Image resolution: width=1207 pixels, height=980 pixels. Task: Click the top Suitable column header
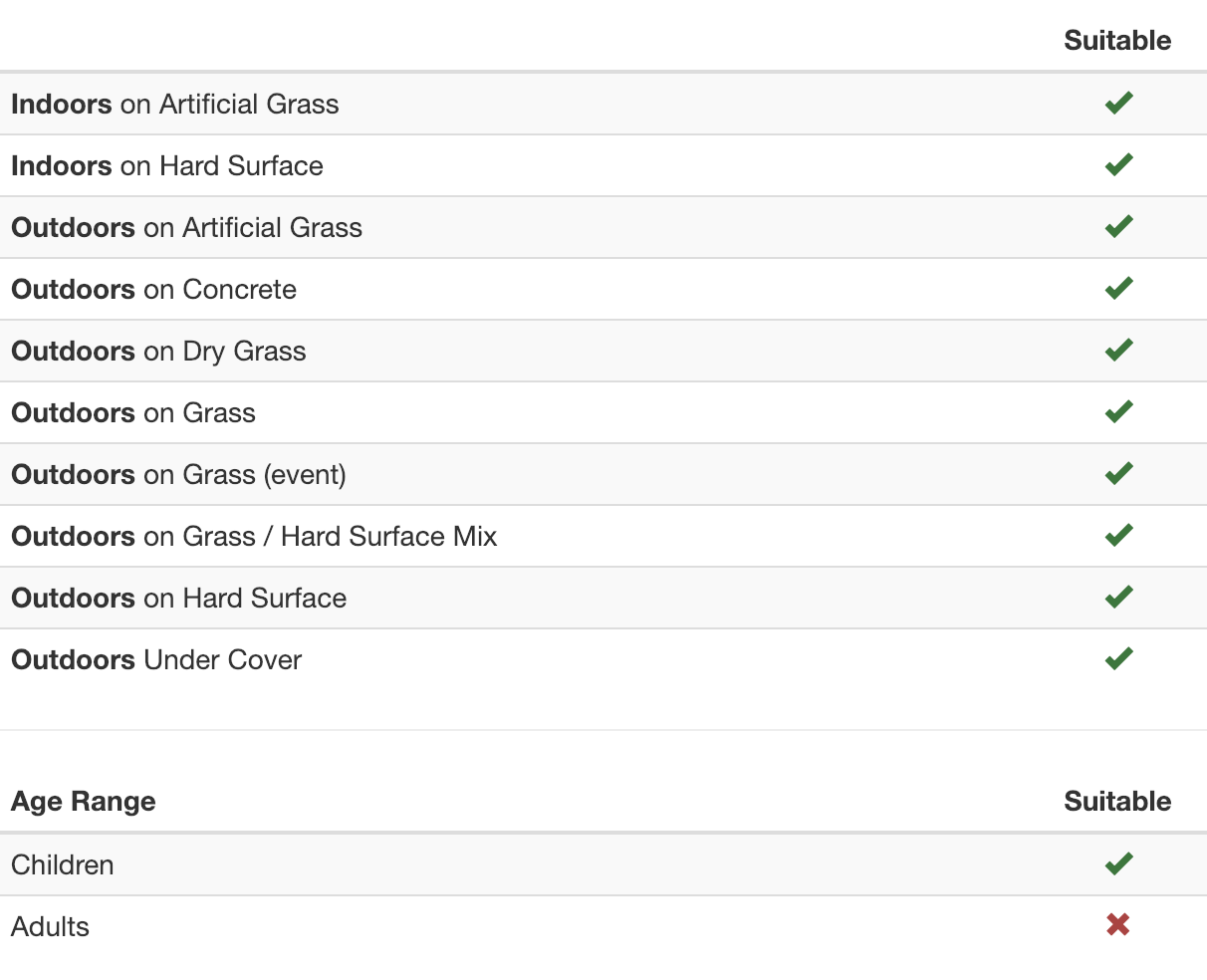click(x=1117, y=41)
